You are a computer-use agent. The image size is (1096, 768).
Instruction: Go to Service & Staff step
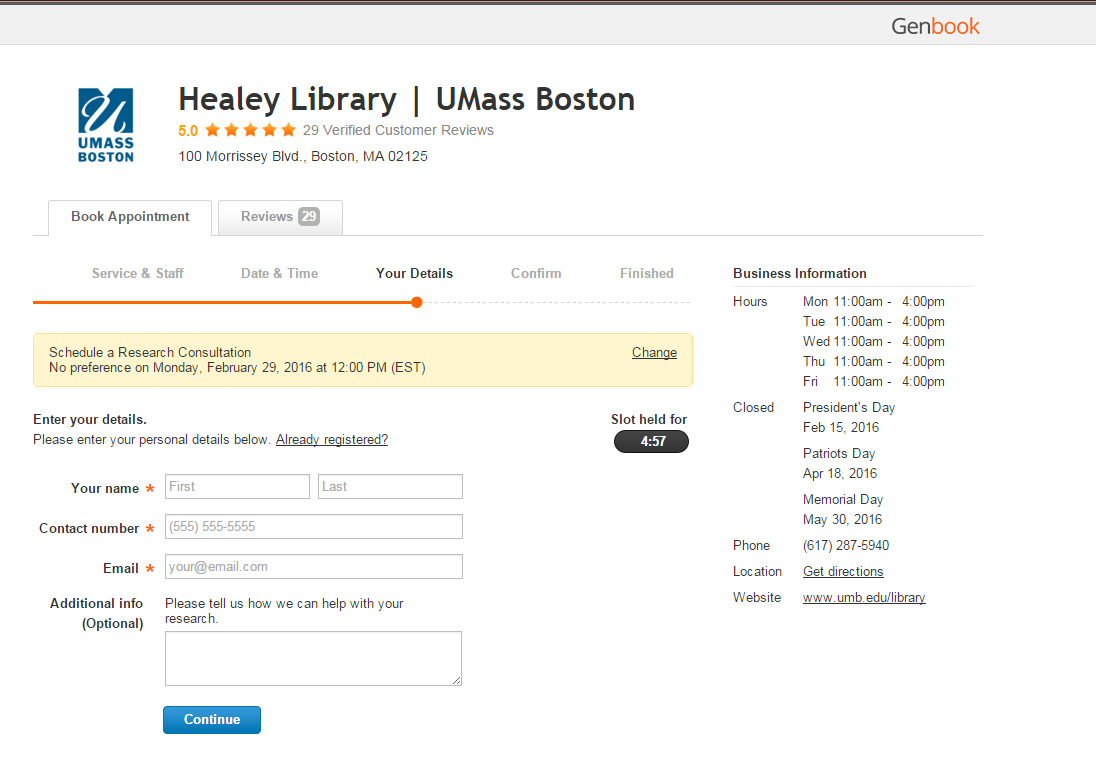tap(138, 273)
